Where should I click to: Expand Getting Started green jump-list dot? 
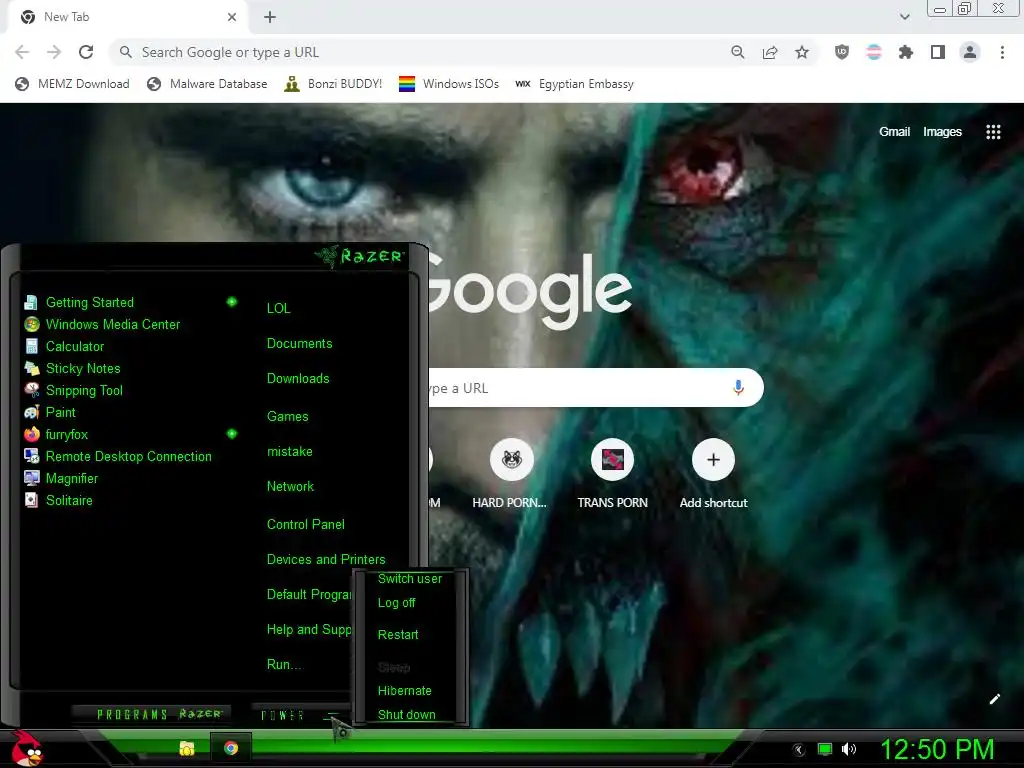(231, 302)
